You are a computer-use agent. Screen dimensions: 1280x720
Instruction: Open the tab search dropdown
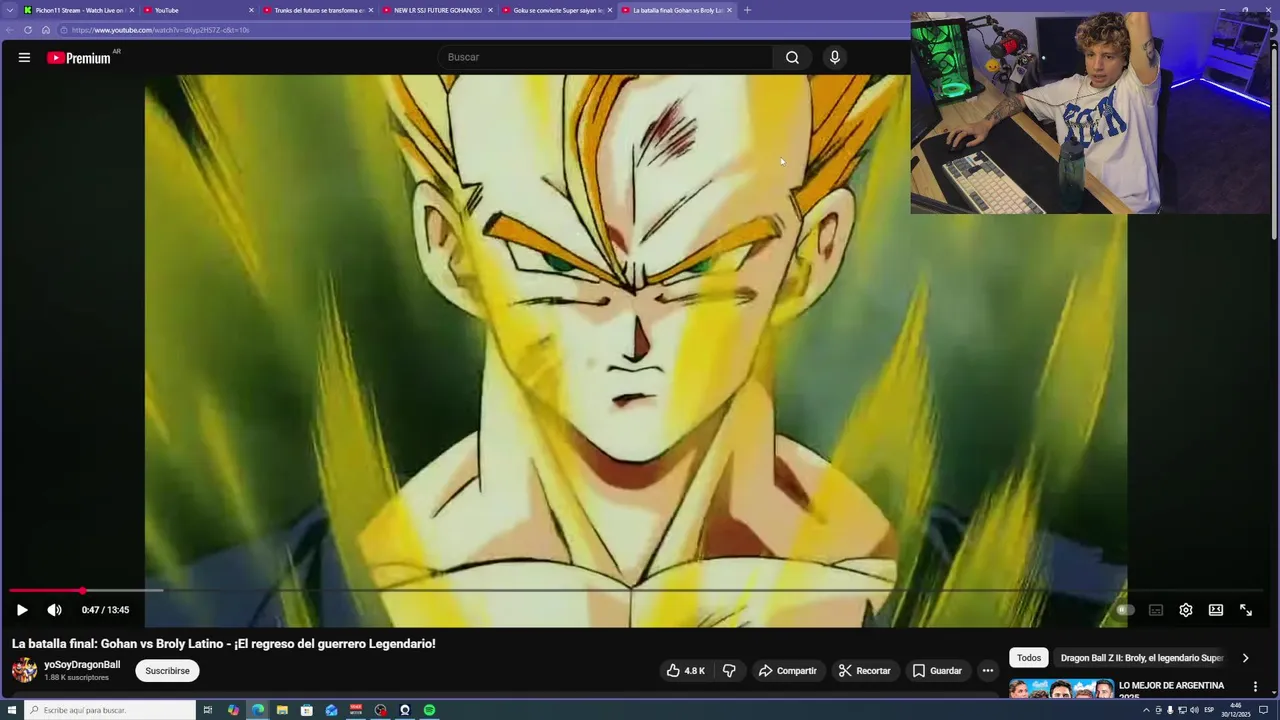(9, 10)
